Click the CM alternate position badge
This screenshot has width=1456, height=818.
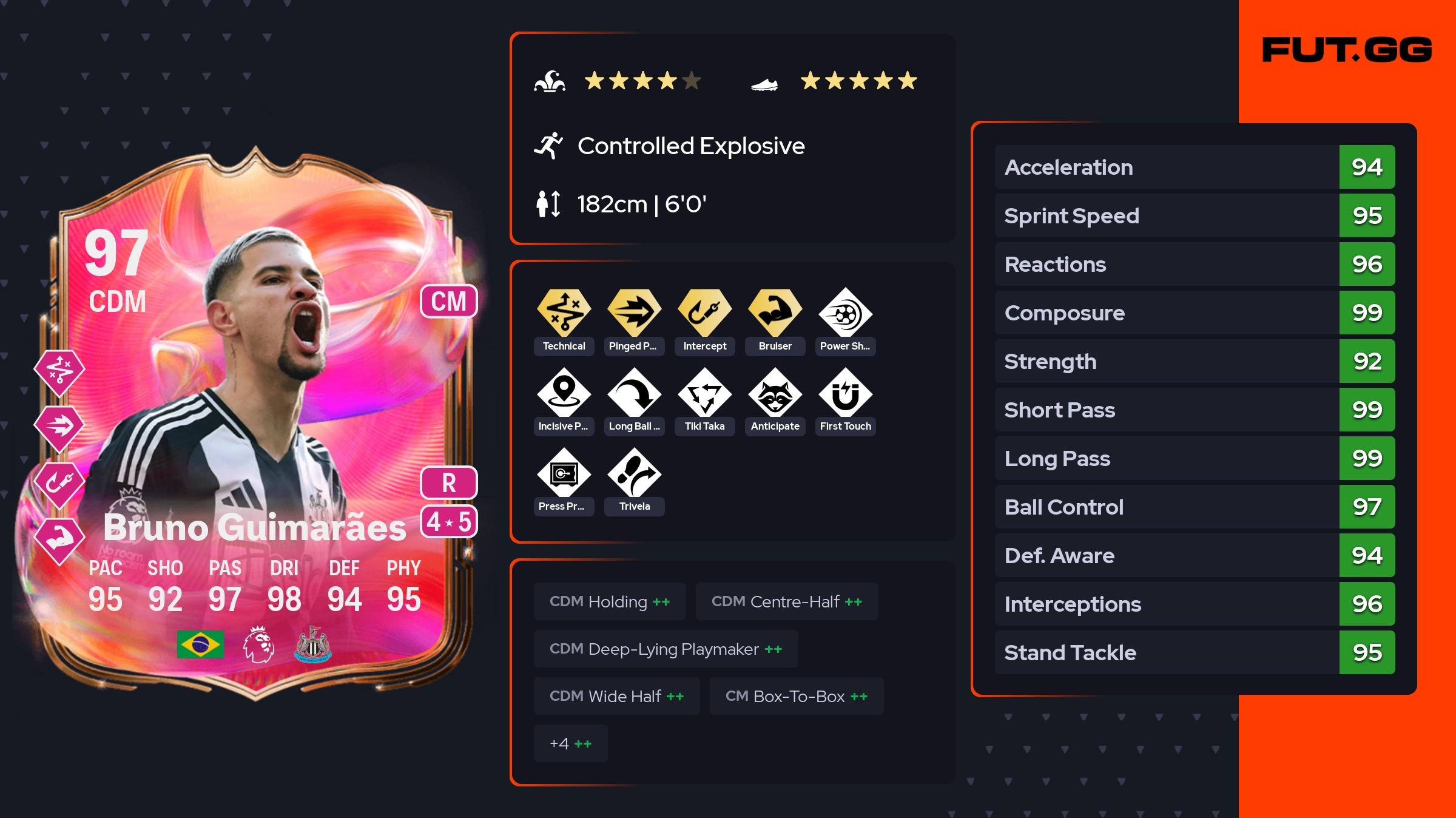[449, 302]
